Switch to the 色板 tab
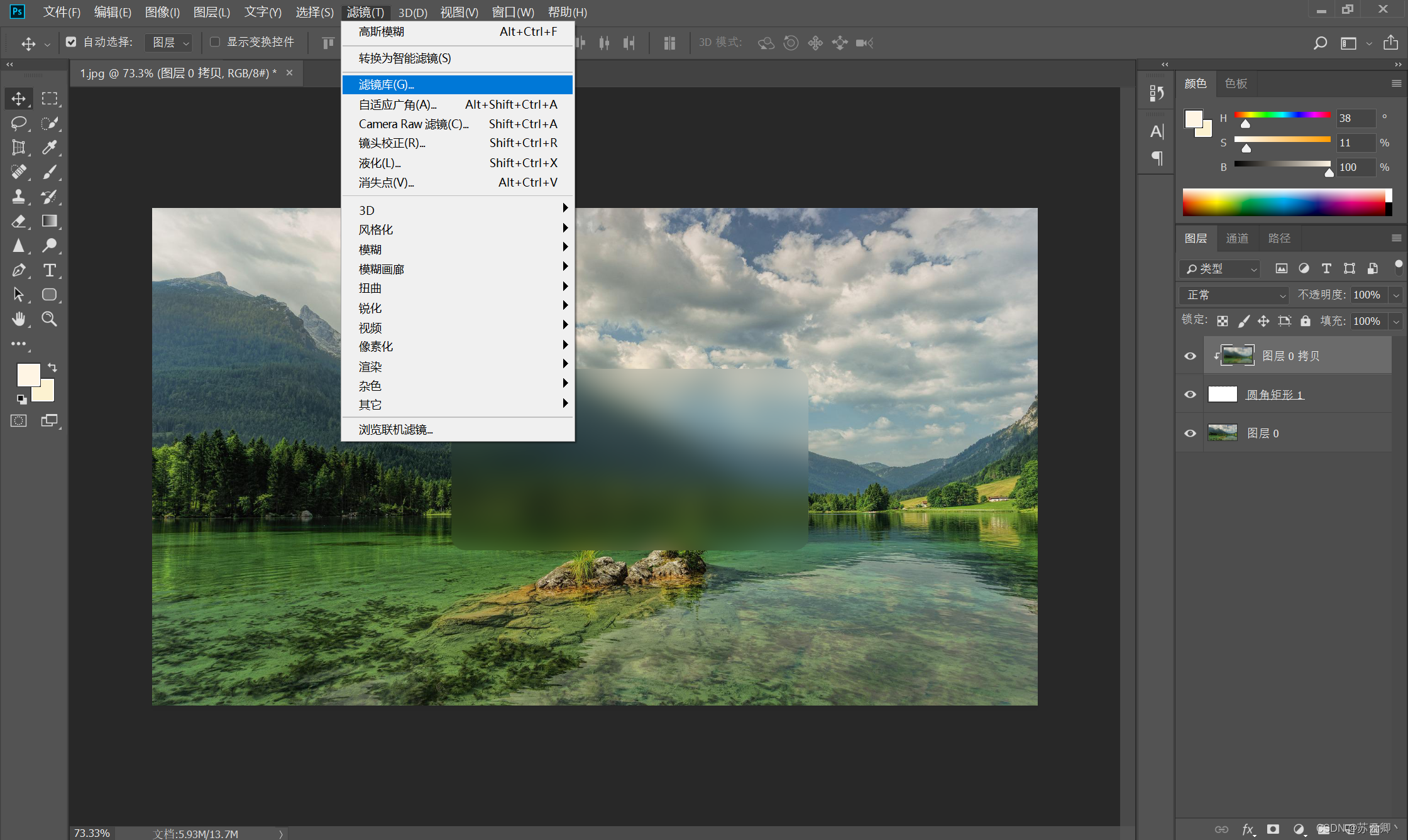The height and width of the screenshot is (840, 1408). [x=1236, y=84]
